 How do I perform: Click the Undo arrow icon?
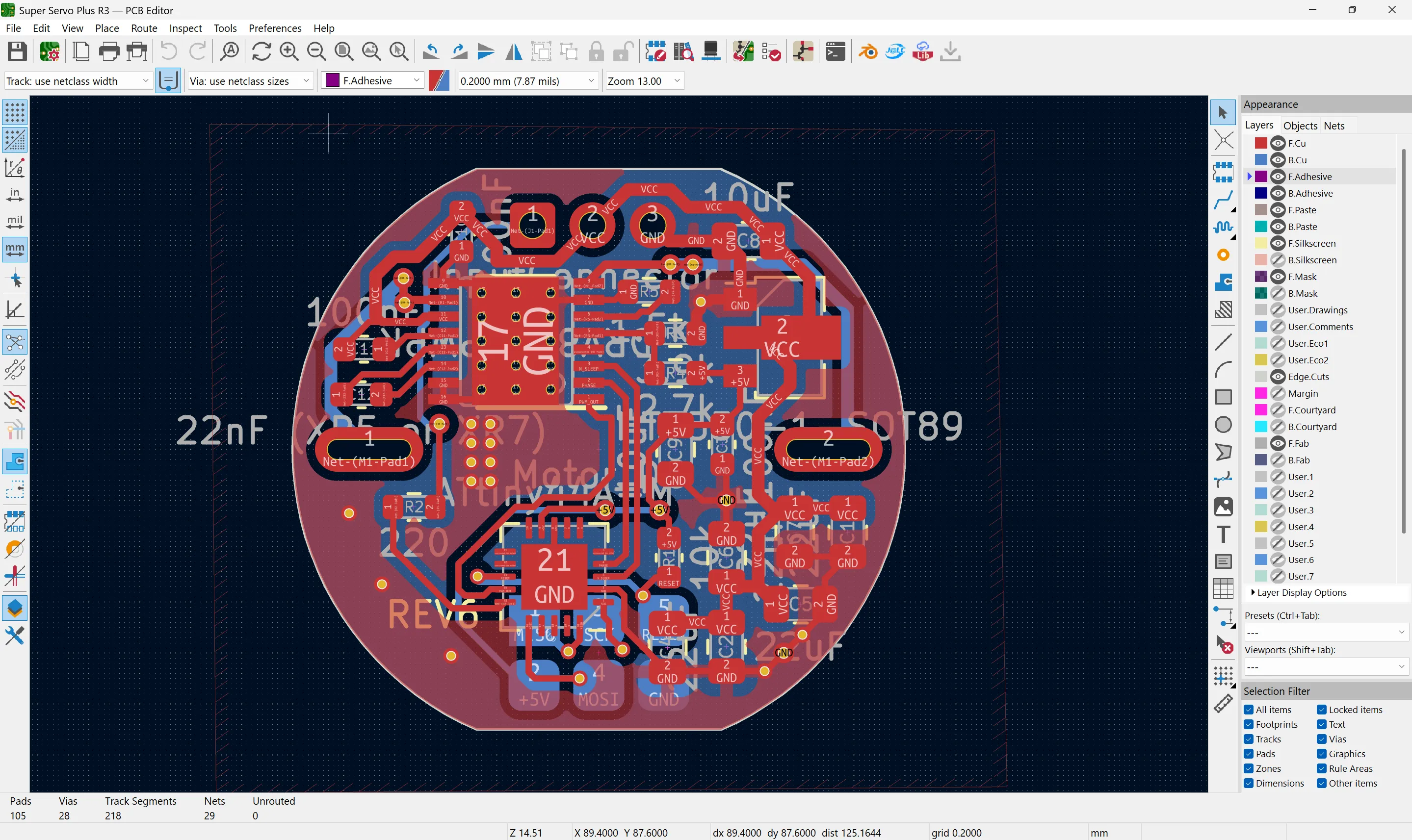(169, 51)
